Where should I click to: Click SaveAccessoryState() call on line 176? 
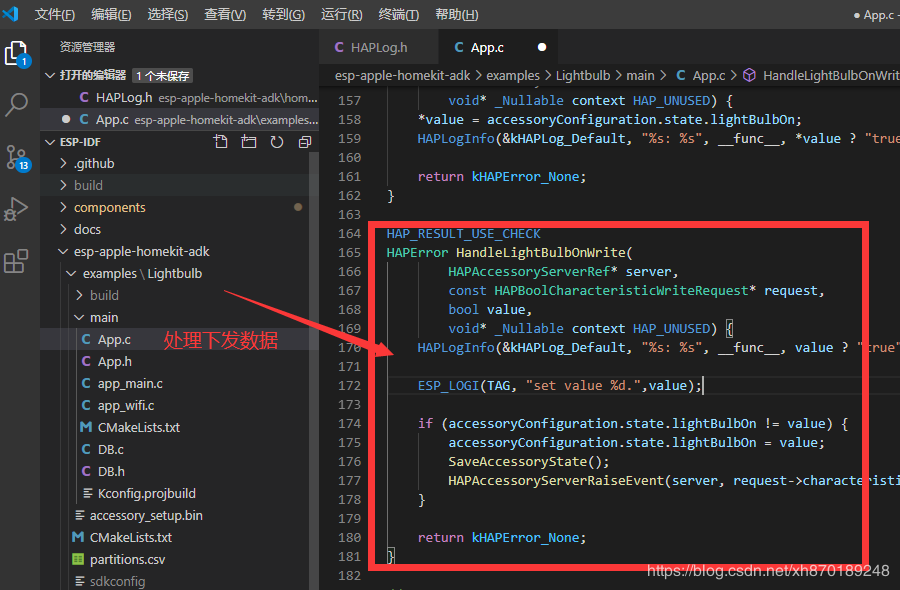coord(528,461)
